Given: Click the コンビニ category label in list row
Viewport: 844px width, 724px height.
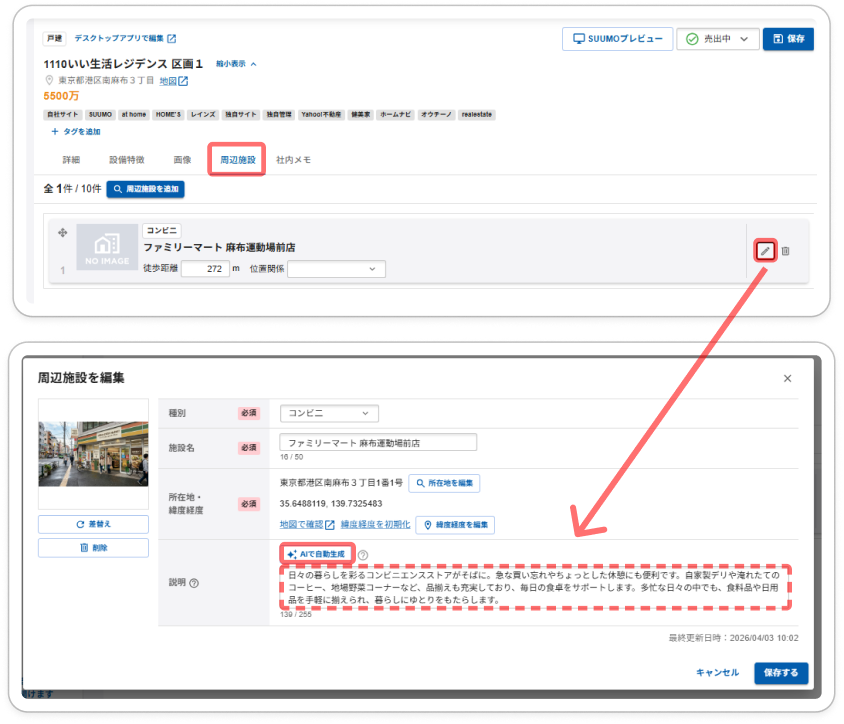Looking at the screenshot, I should coord(161,230).
